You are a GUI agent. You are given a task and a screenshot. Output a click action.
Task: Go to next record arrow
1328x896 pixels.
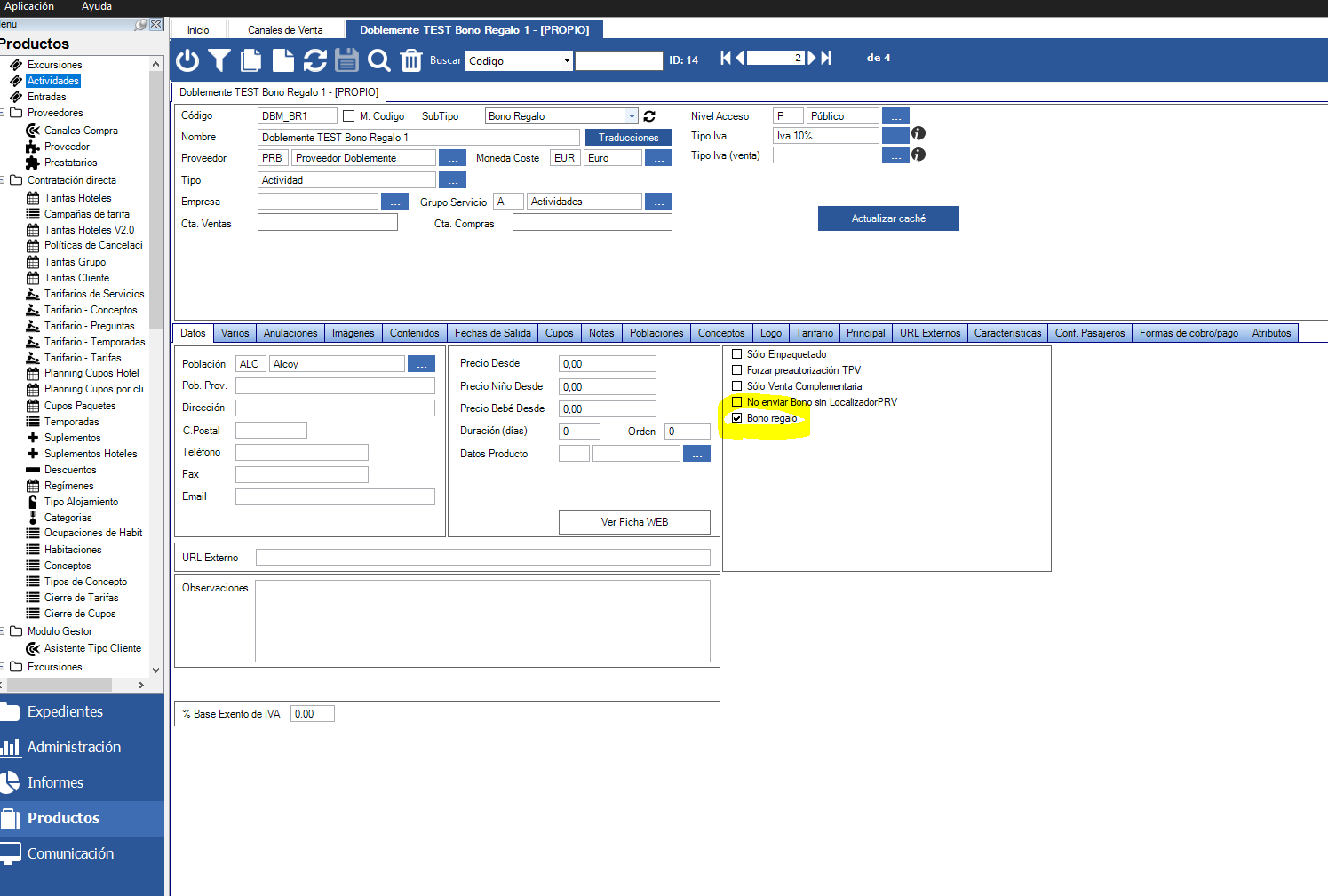812,58
